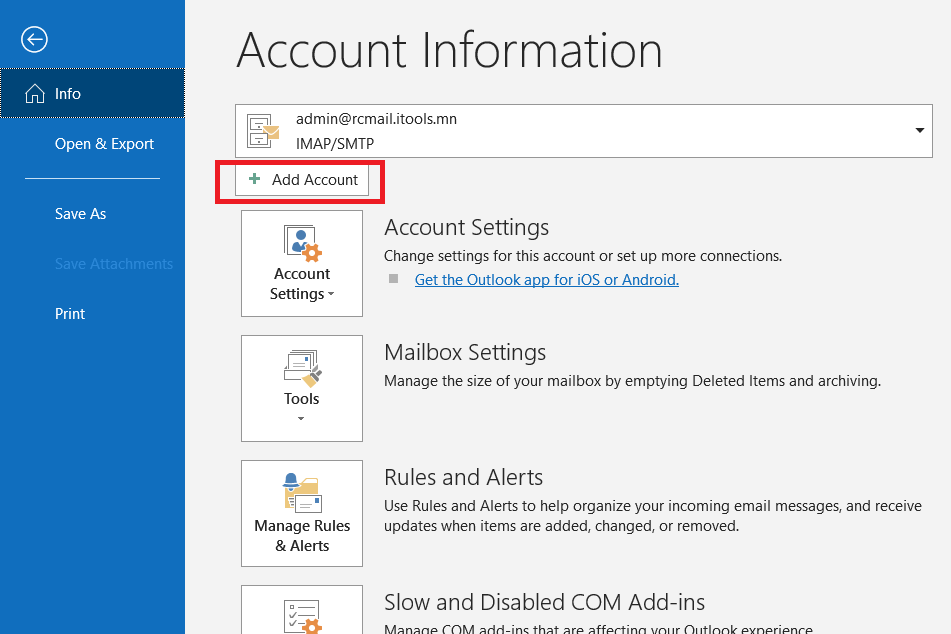
Task: Click the mail account cabinet icon
Action: pyautogui.click(x=263, y=131)
